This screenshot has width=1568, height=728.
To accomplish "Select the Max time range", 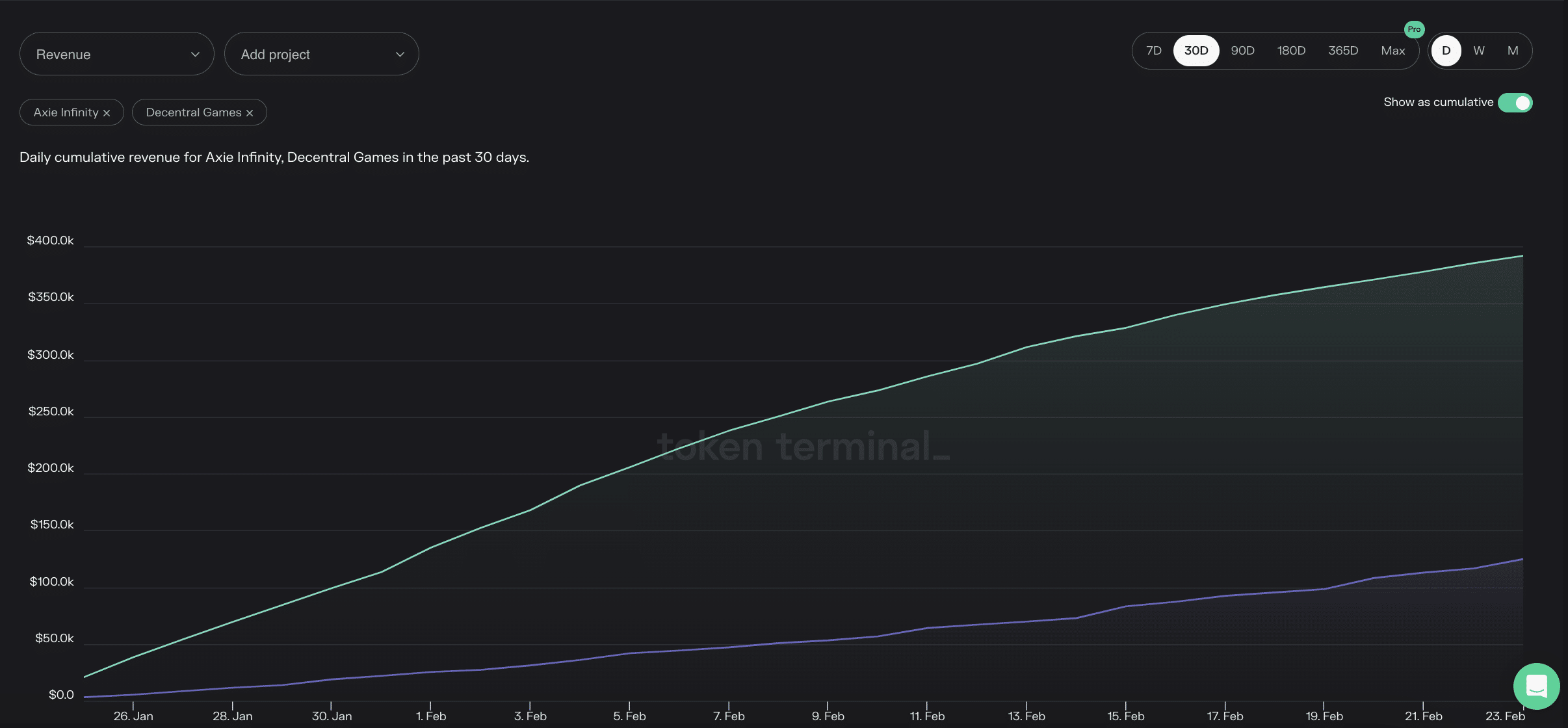I will point(1392,50).
